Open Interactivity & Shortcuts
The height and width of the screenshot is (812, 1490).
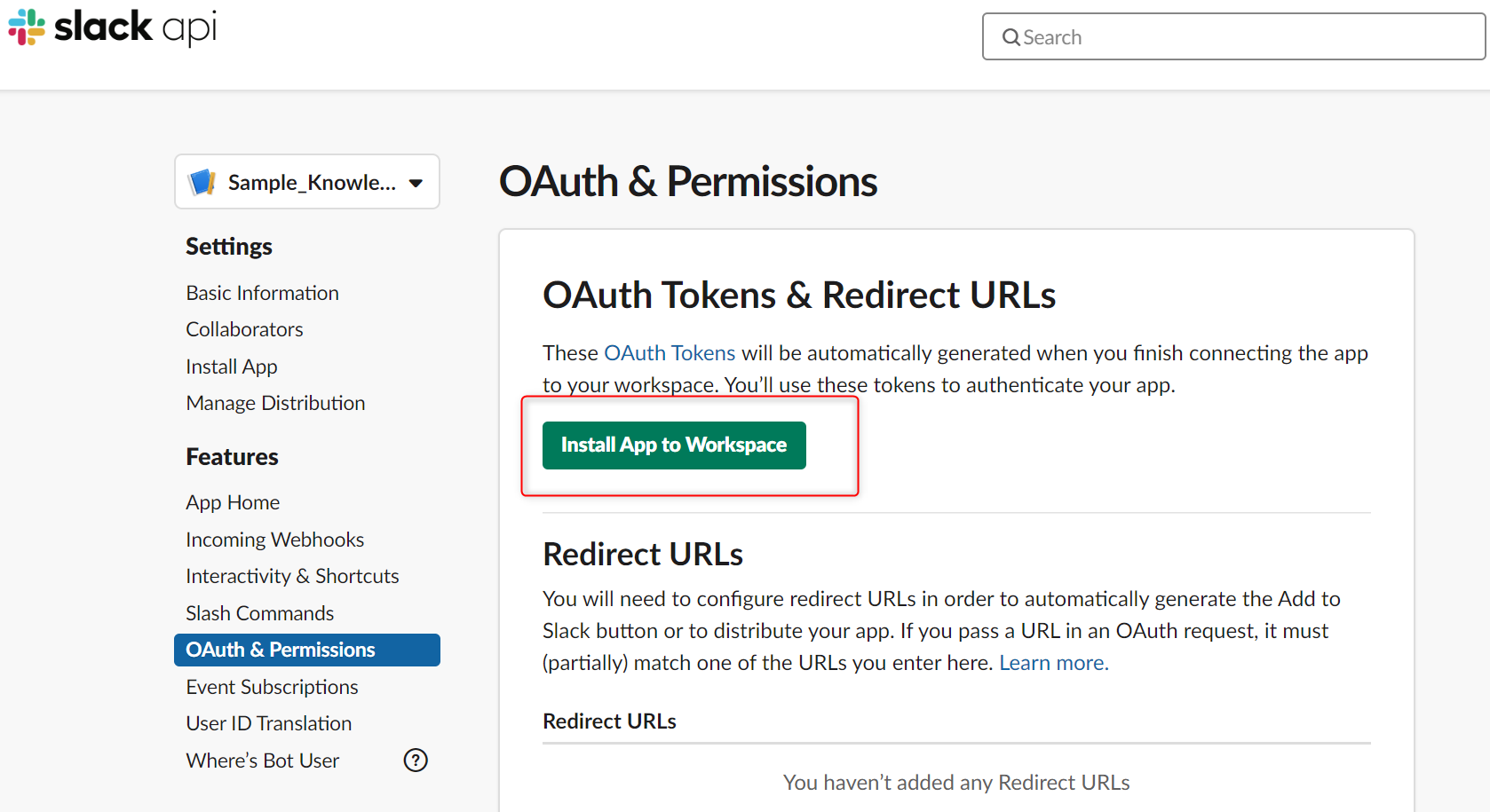(292, 575)
